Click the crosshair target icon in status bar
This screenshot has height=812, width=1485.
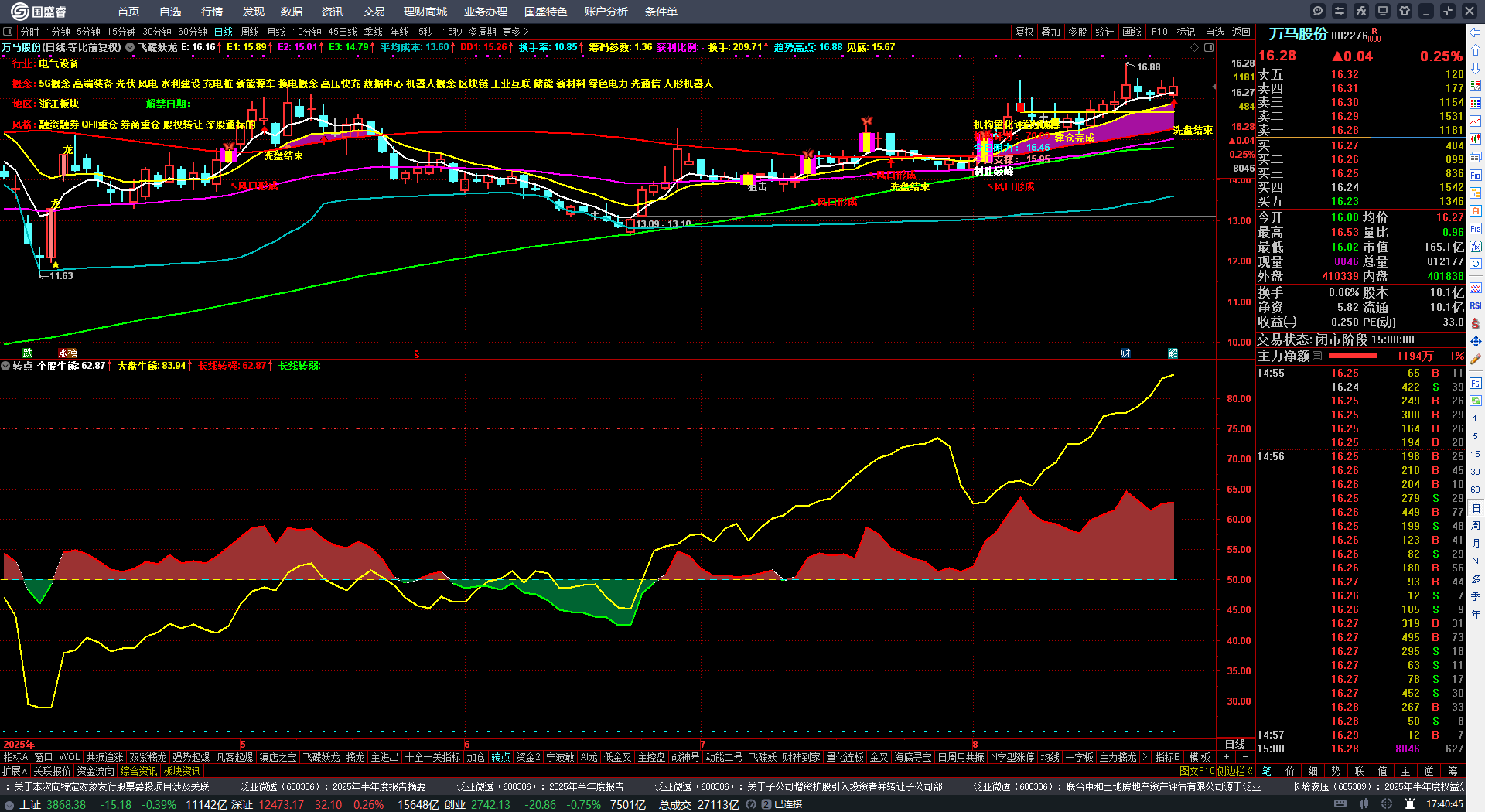coord(1388,804)
